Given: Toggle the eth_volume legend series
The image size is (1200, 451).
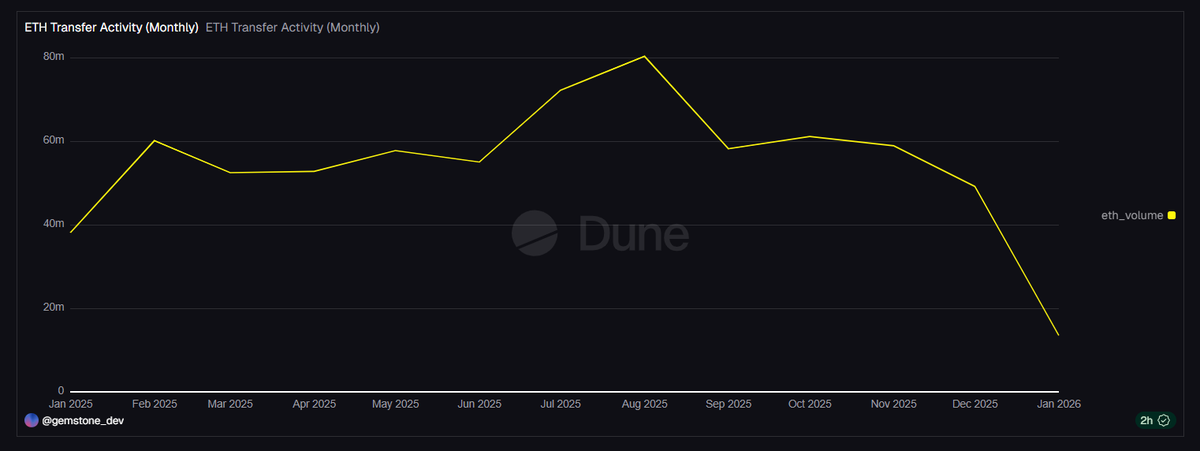Looking at the screenshot, I should click(x=1138, y=215).
